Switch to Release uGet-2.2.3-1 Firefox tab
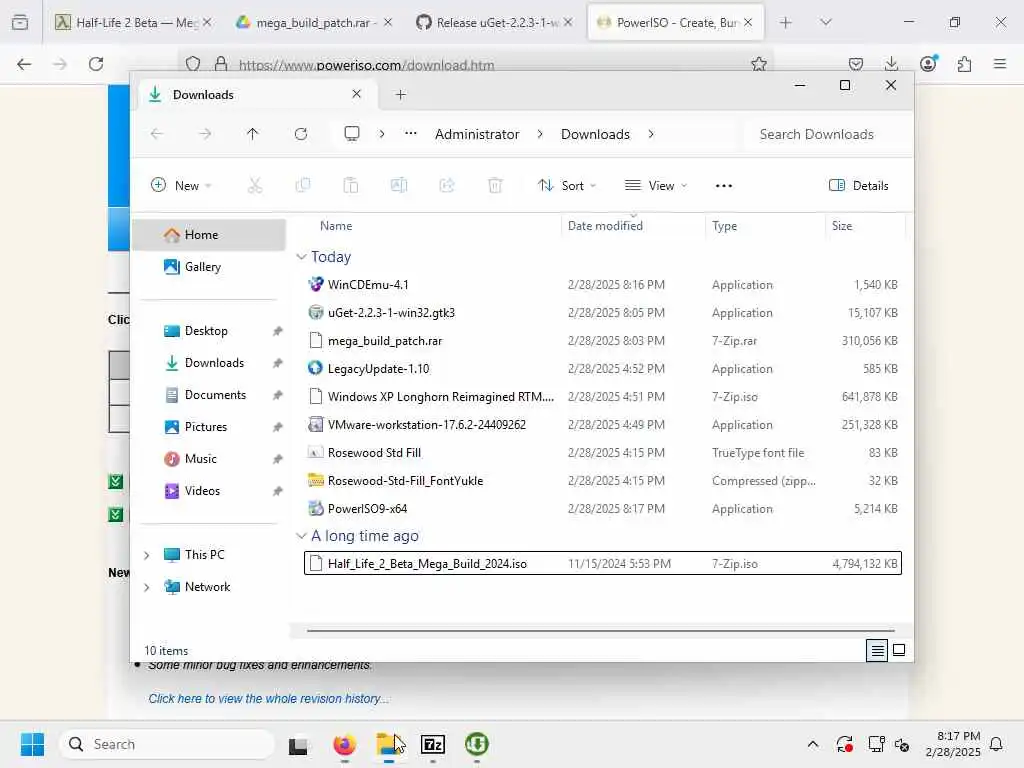The width and height of the screenshot is (1024, 768). pos(494,22)
